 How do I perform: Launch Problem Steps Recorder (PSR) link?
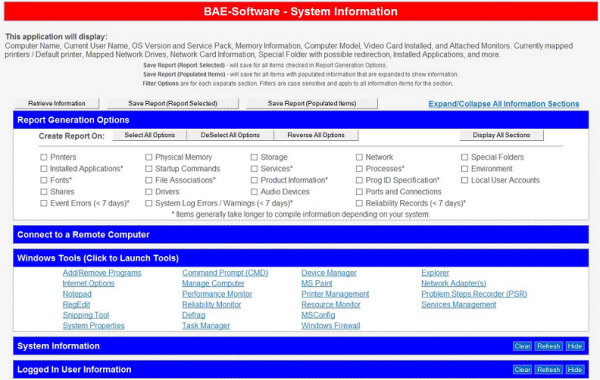pyautogui.click(x=474, y=294)
